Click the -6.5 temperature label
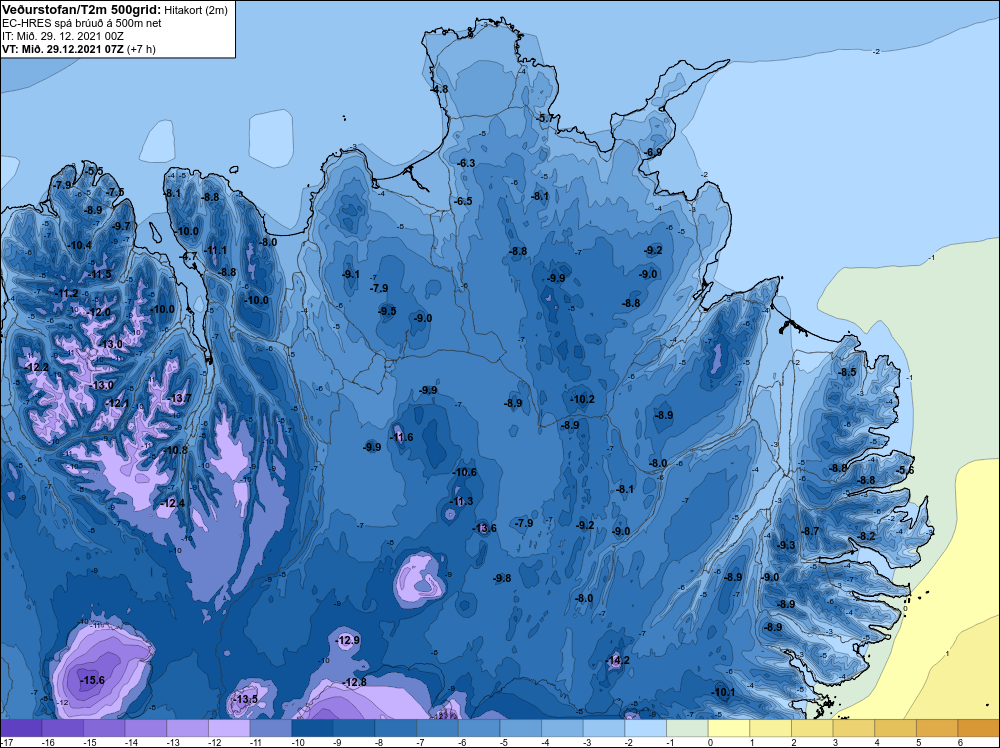Screen dimensions: 1000x748 tap(462, 202)
